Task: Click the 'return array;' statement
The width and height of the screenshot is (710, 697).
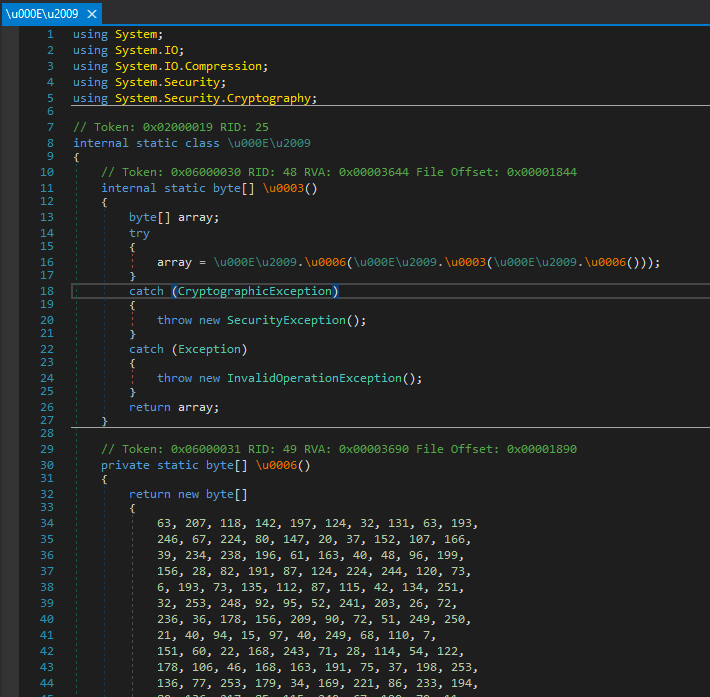Action: coord(174,407)
